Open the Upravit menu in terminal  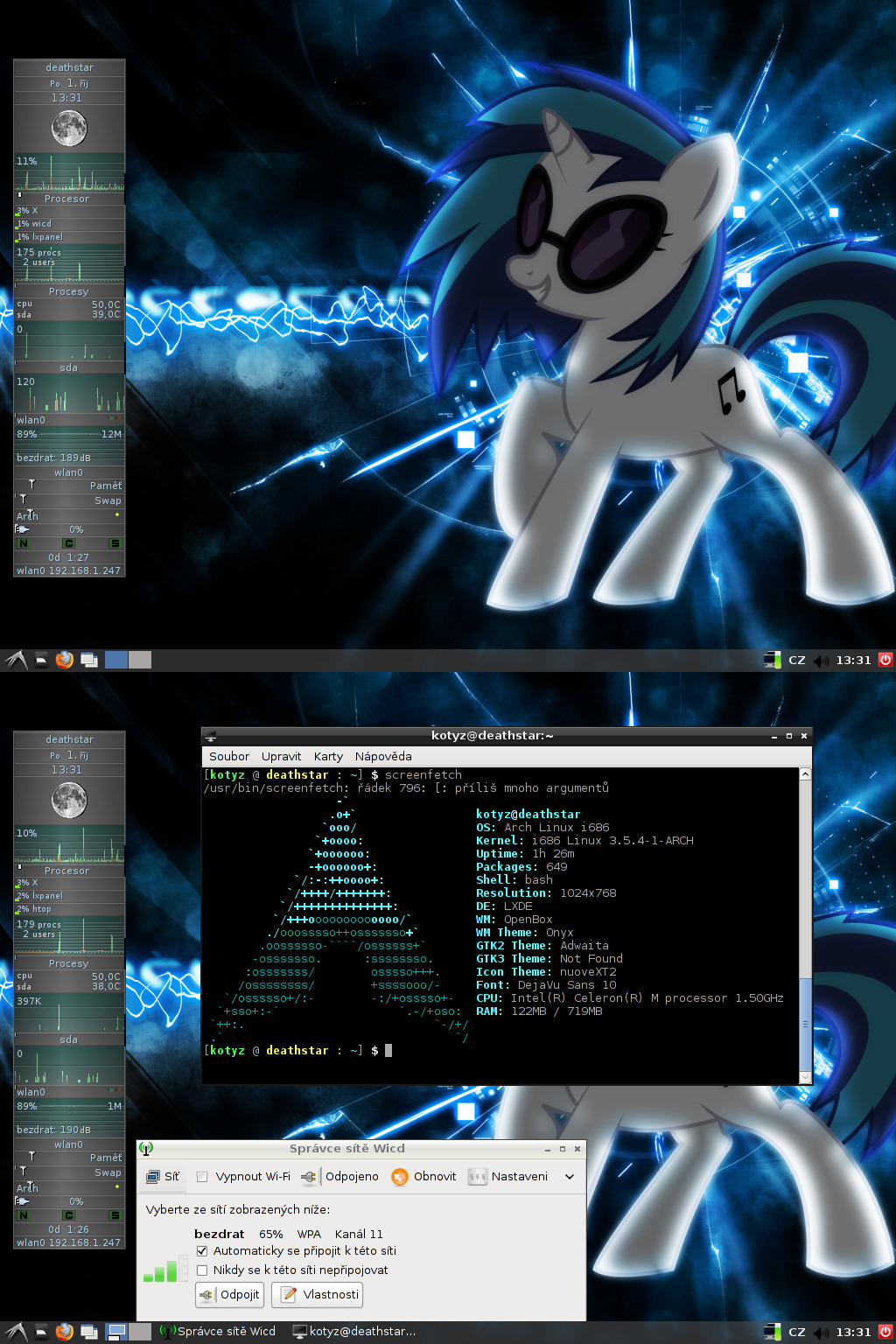click(281, 756)
